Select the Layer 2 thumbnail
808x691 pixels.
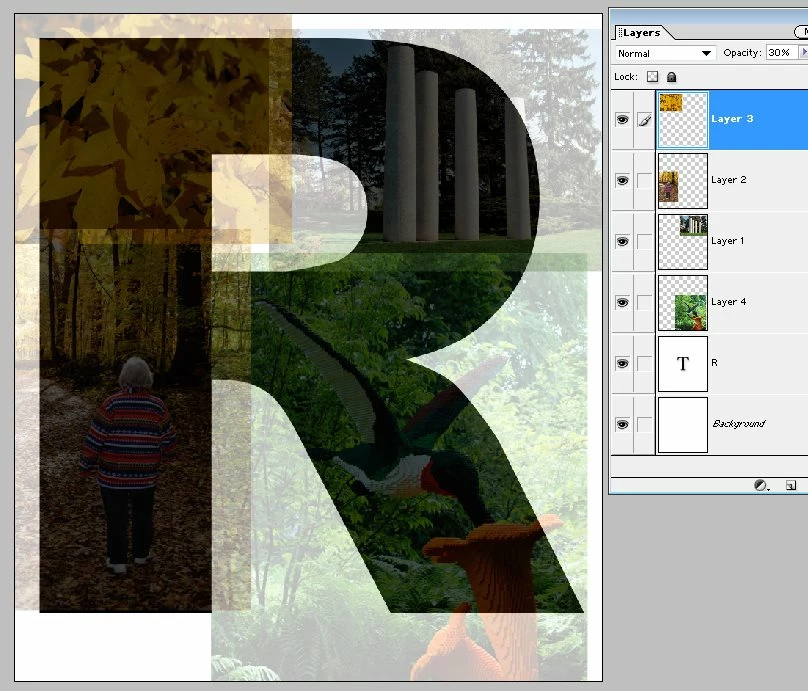coord(683,181)
